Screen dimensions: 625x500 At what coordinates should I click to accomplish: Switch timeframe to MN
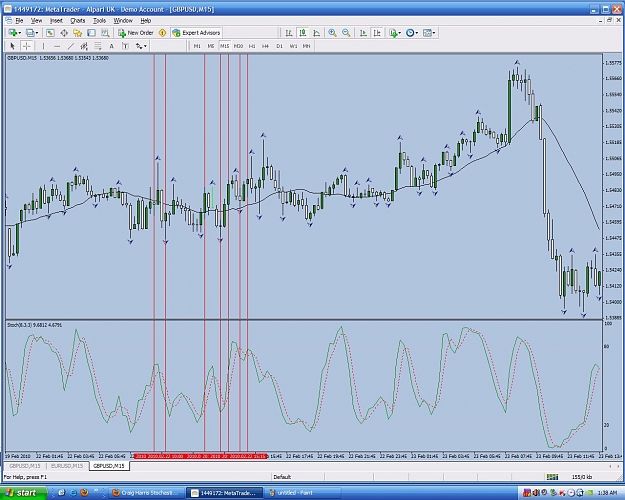(306, 46)
